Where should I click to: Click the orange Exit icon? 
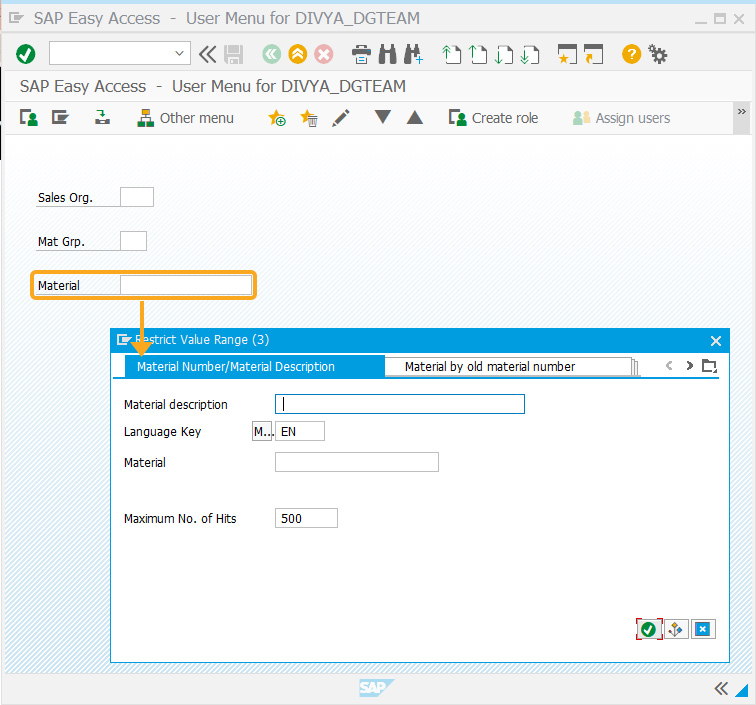click(297, 54)
